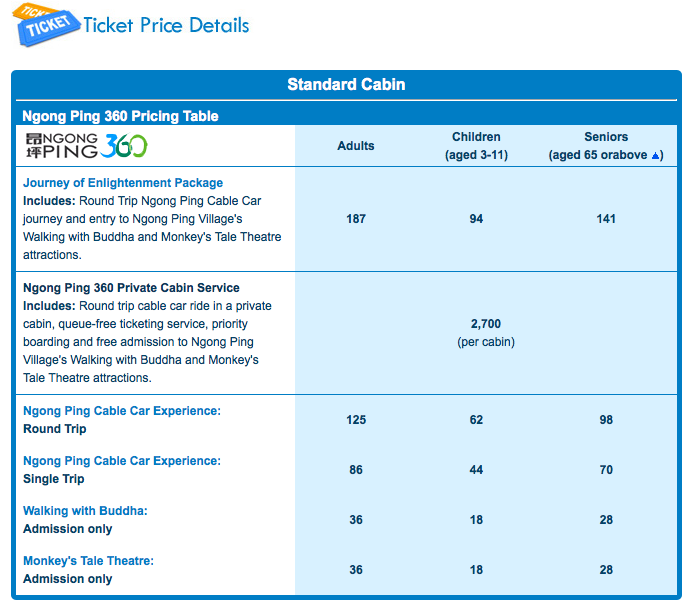The width and height of the screenshot is (692, 607).
Task: Click the Round Trip children price 62
Action: click(x=476, y=420)
